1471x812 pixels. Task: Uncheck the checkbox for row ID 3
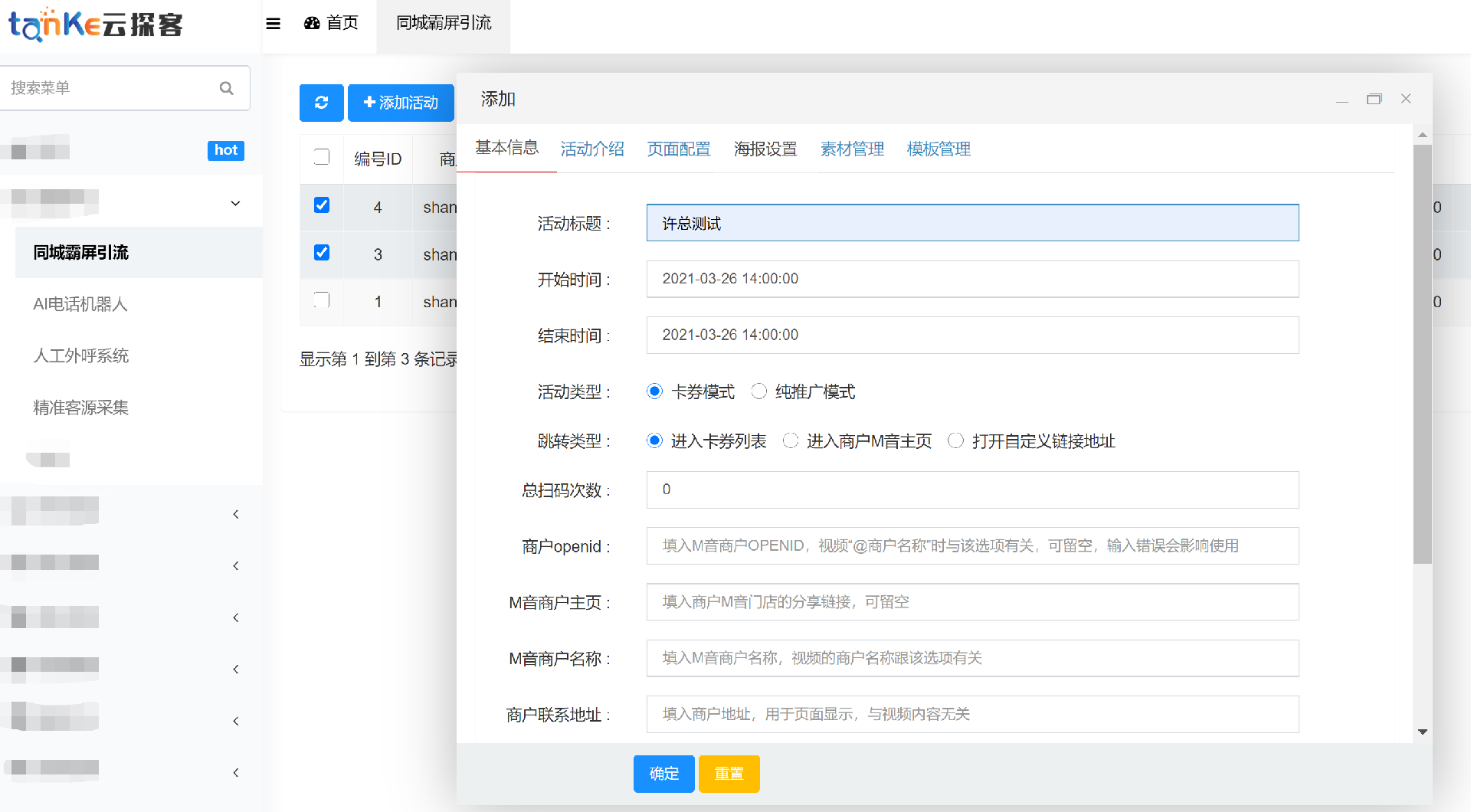click(x=322, y=253)
